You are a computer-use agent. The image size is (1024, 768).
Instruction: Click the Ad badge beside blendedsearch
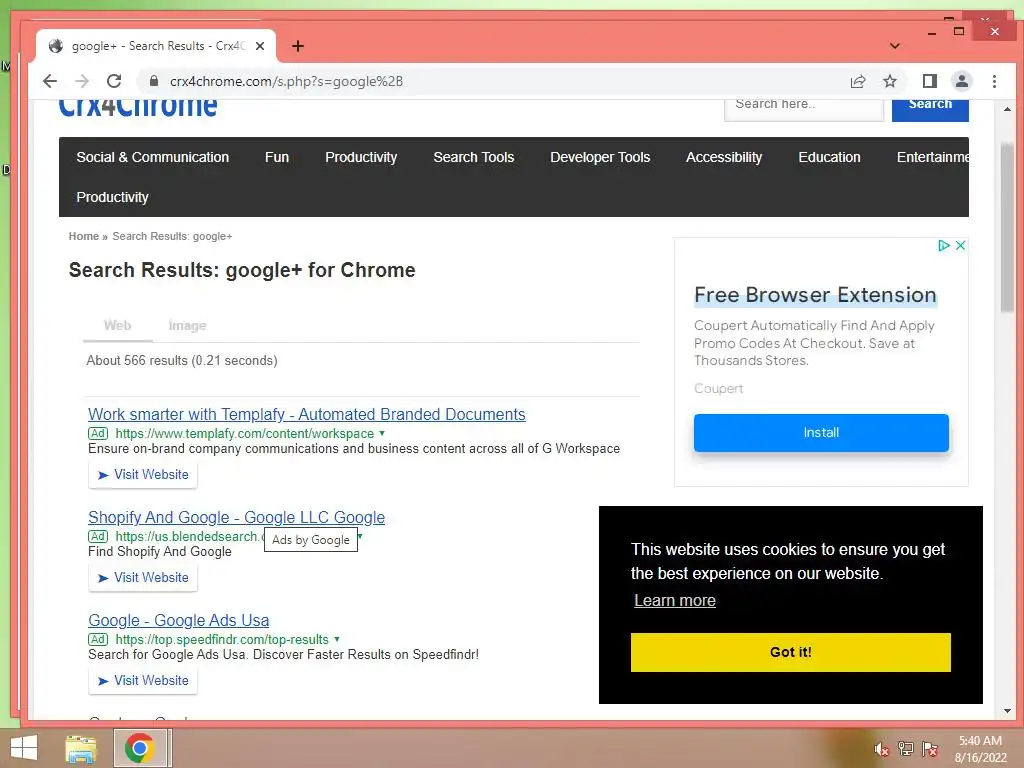tap(98, 536)
